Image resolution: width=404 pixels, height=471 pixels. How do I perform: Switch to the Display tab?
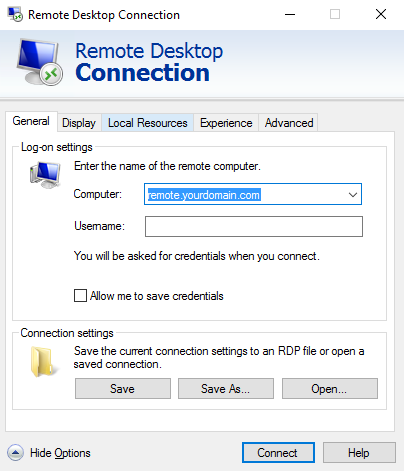pyautogui.click(x=79, y=123)
